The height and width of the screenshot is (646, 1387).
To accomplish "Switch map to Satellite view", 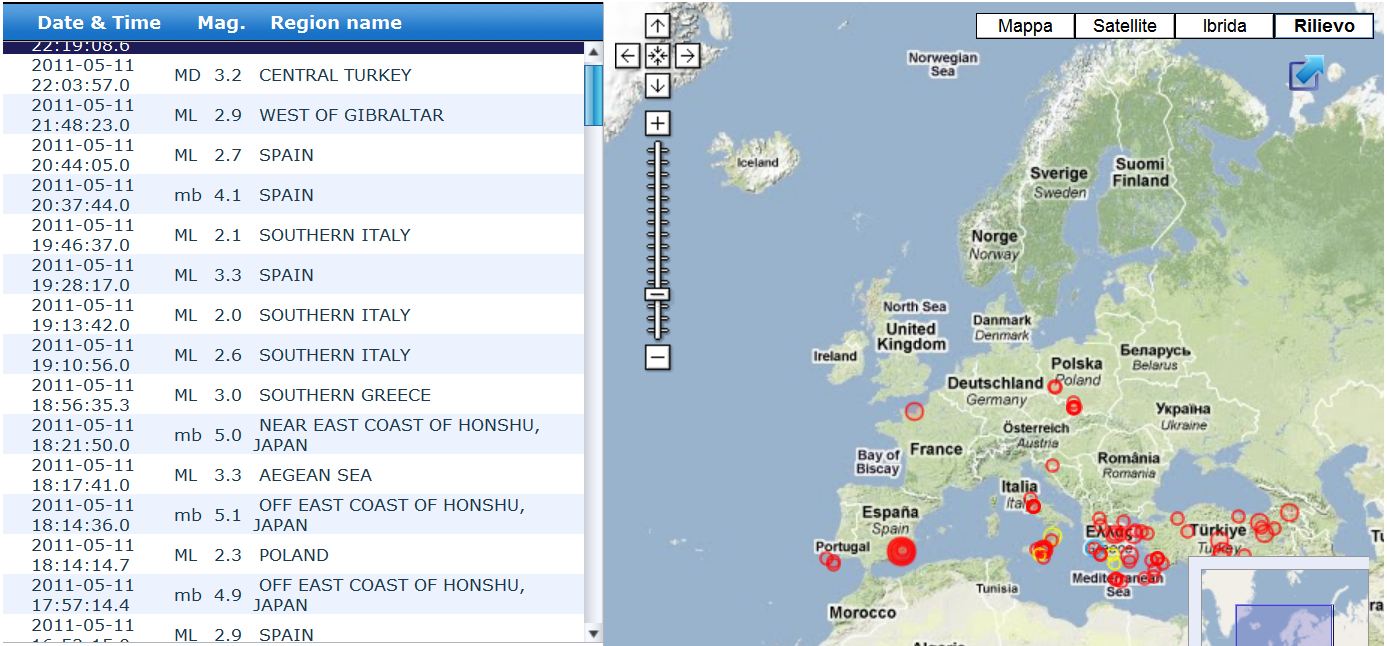I will coord(1125,26).
